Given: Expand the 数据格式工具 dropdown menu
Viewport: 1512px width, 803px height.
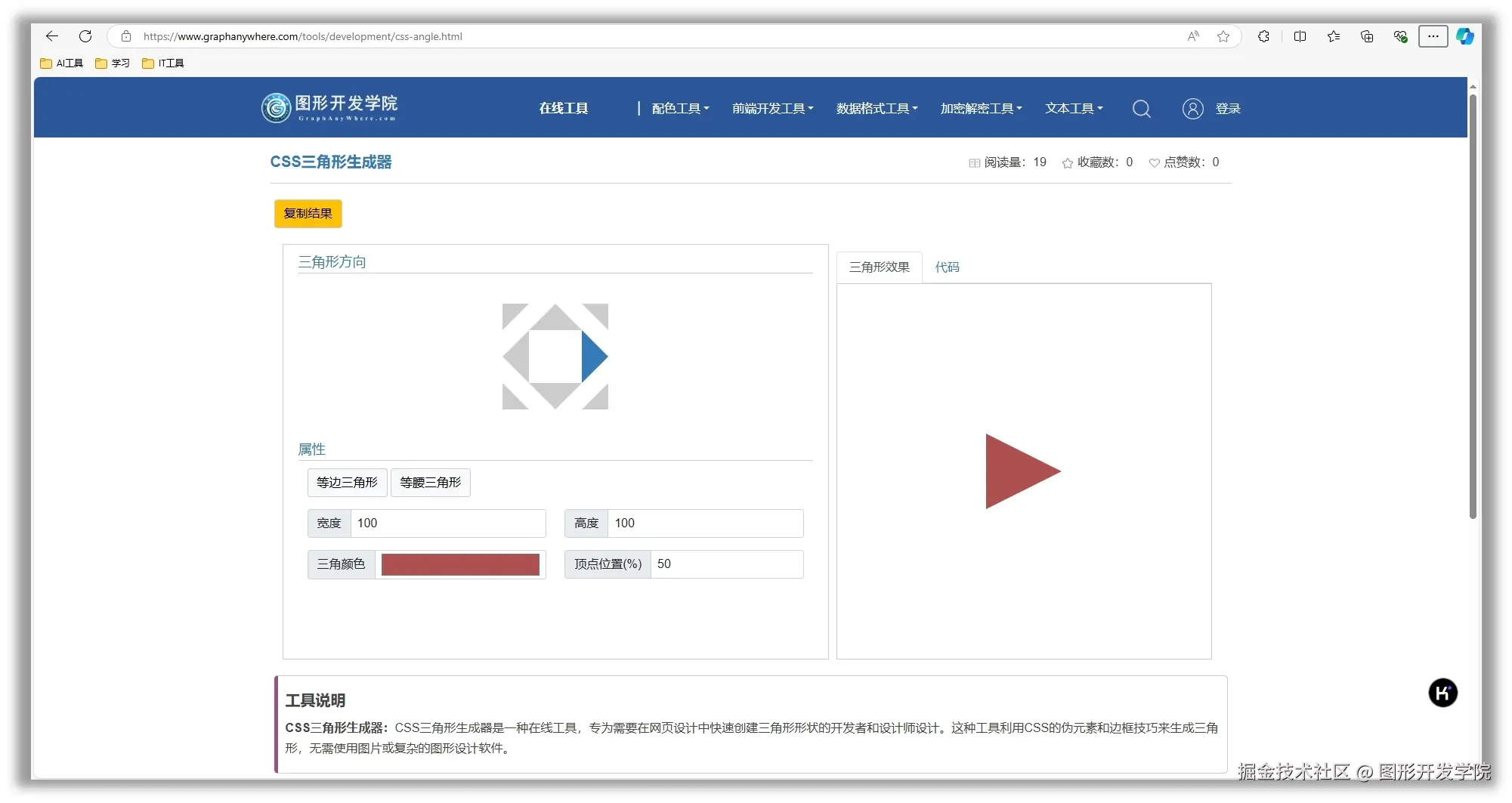Looking at the screenshot, I should coord(877,109).
